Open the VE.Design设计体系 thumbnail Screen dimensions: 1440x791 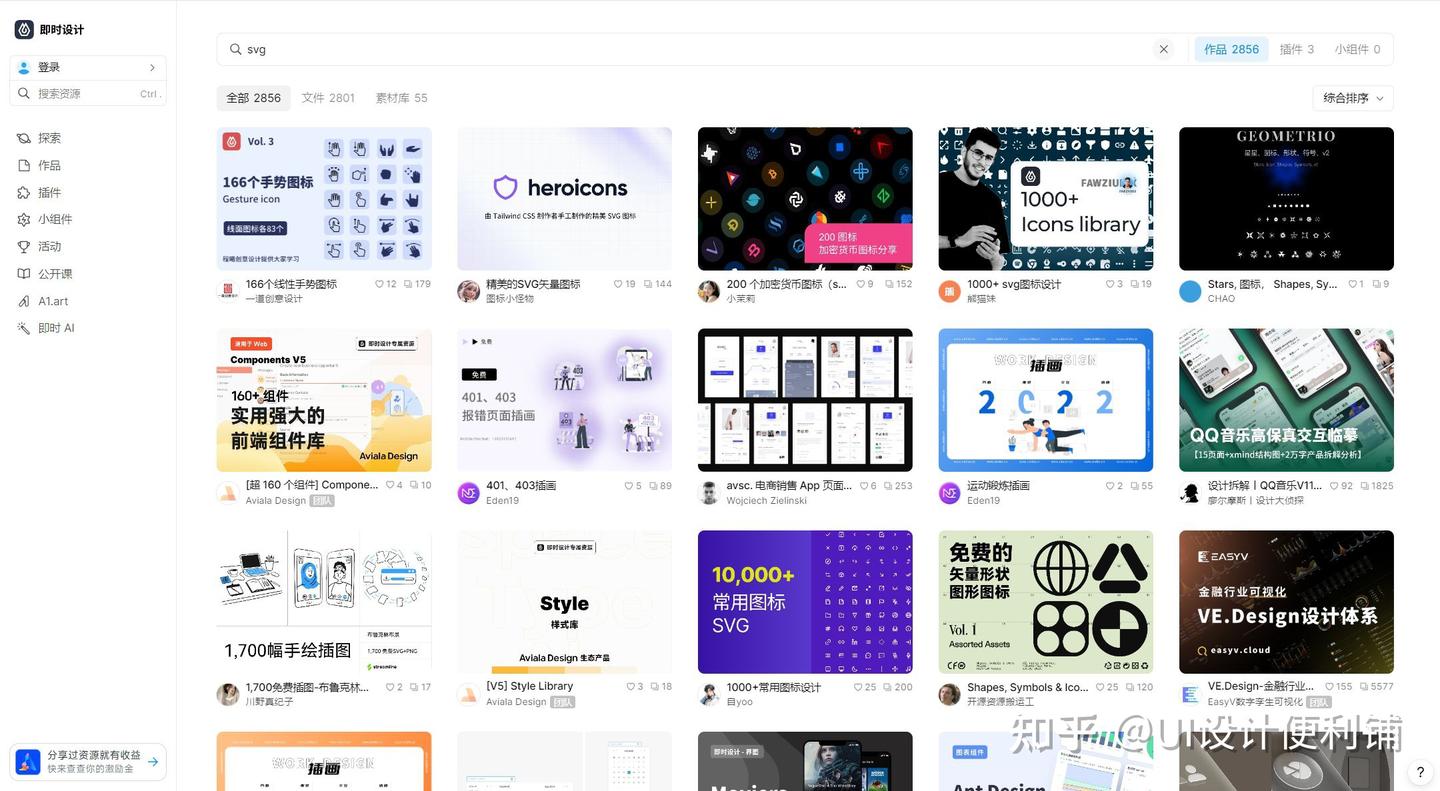point(1286,602)
